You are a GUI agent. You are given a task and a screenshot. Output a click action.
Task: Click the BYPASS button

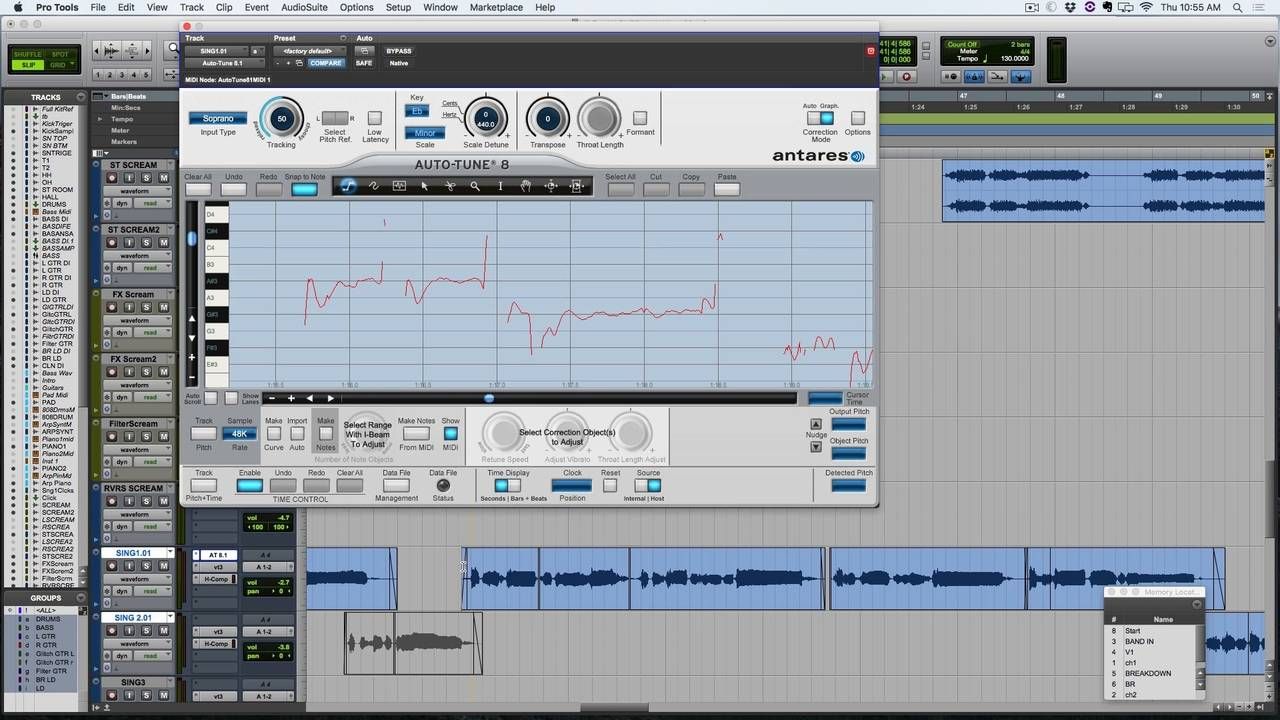(x=399, y=51)
